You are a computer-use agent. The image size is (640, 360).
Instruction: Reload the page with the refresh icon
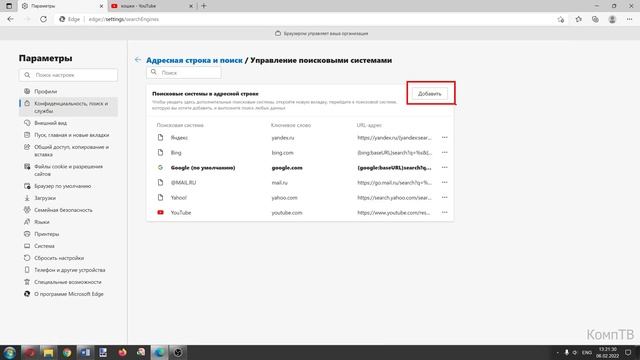(x=43, y=19)
